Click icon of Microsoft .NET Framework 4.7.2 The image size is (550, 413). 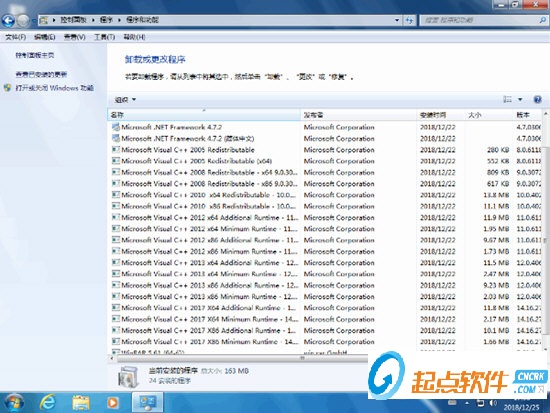pos(115,127)
